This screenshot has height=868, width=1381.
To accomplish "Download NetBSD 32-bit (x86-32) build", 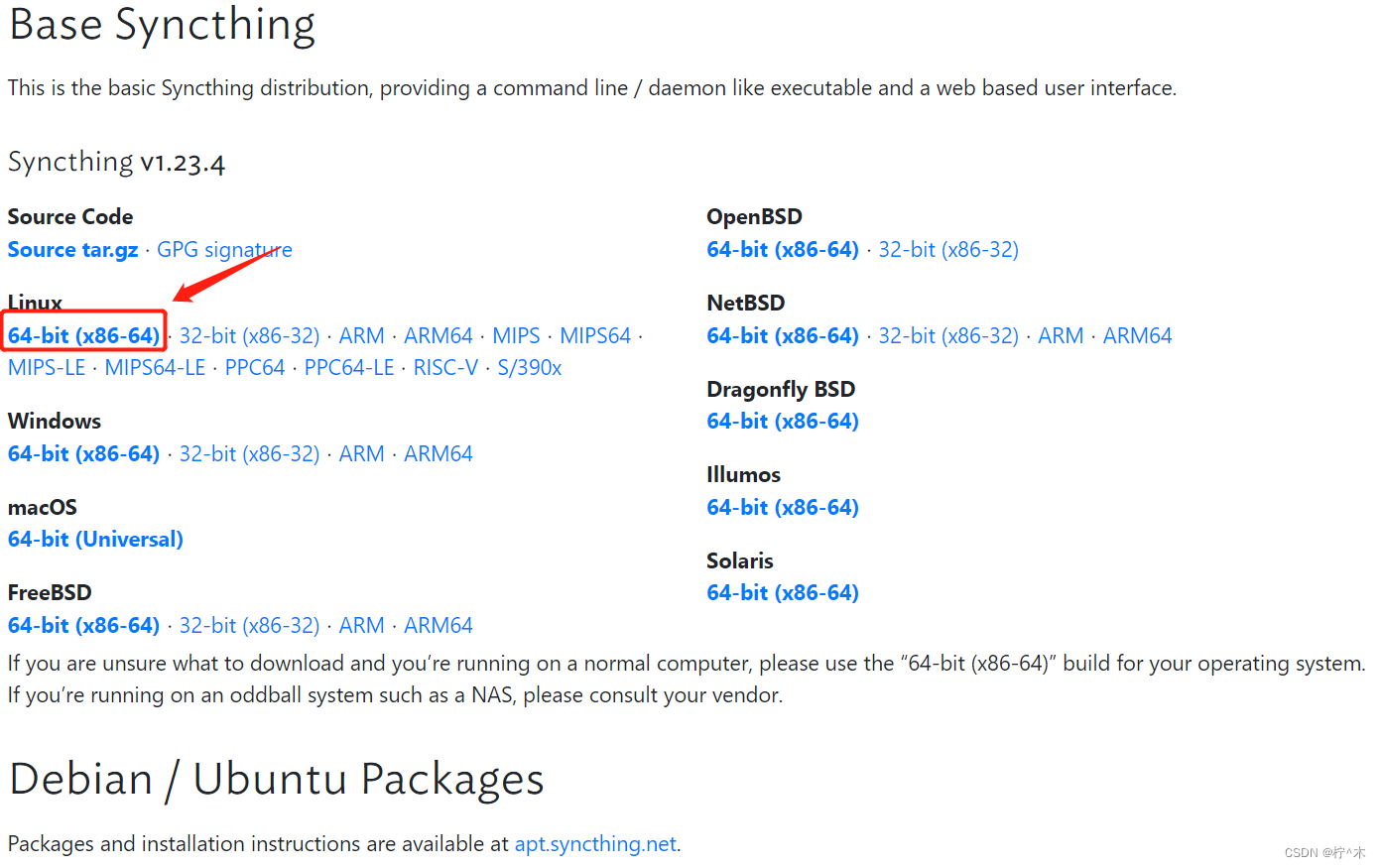I will click(x=948, y=336).
